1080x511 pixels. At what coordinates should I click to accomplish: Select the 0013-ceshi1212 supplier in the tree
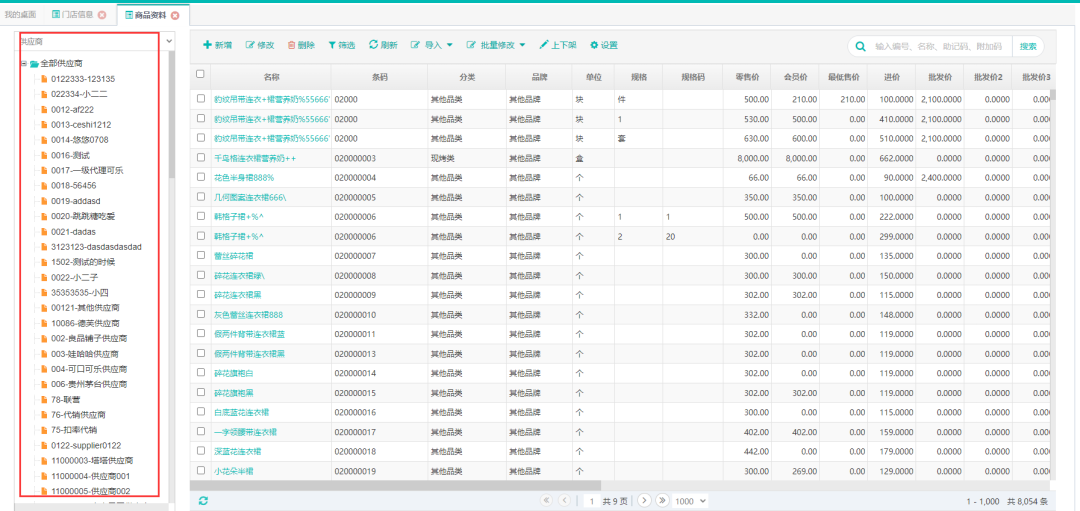[x=81, y=125]
